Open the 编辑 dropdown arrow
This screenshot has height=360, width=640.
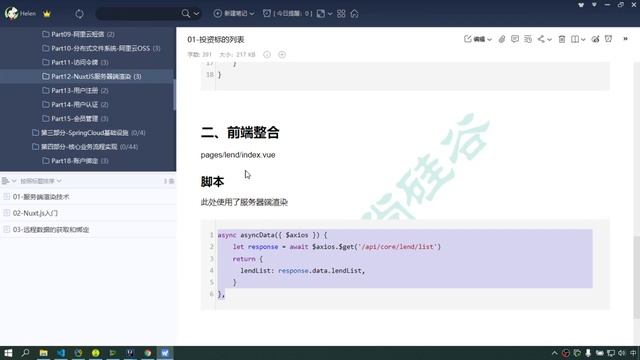(x=489, y=40)
